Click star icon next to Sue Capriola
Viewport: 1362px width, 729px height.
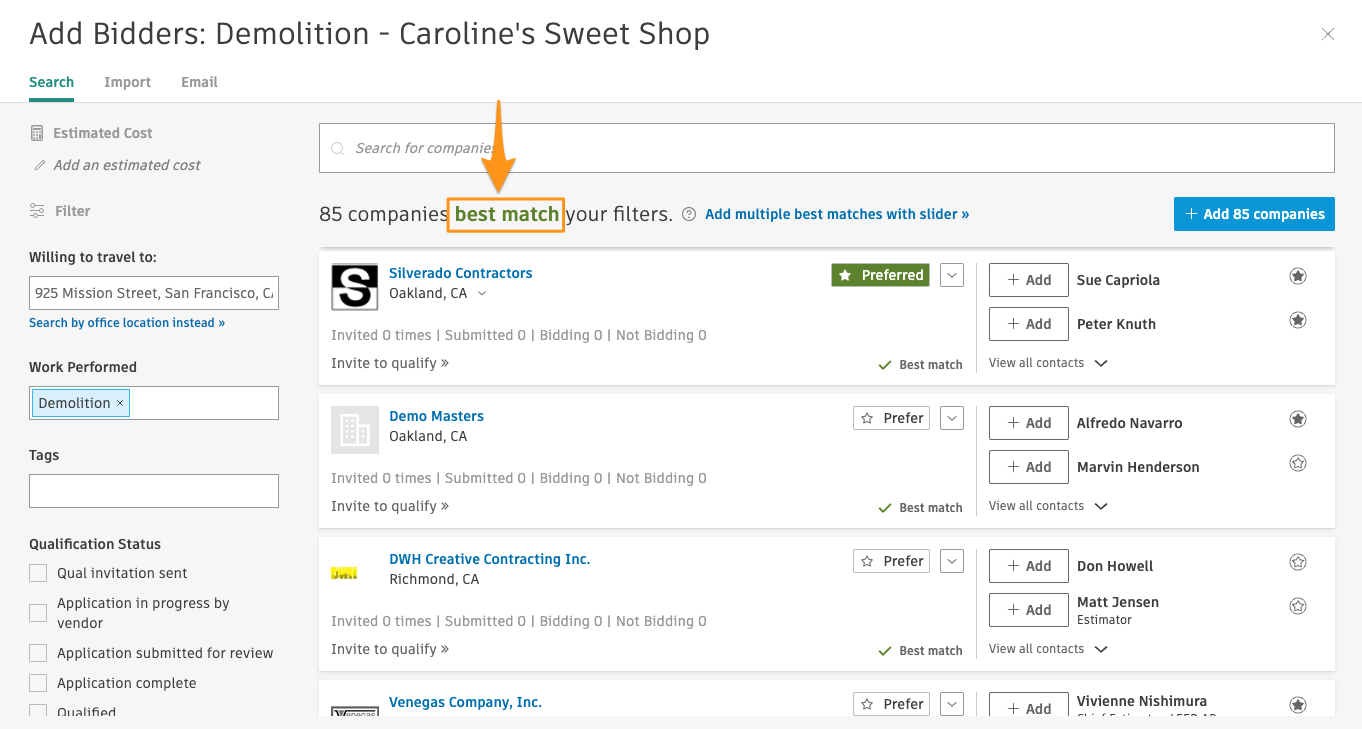[1297, 276]
